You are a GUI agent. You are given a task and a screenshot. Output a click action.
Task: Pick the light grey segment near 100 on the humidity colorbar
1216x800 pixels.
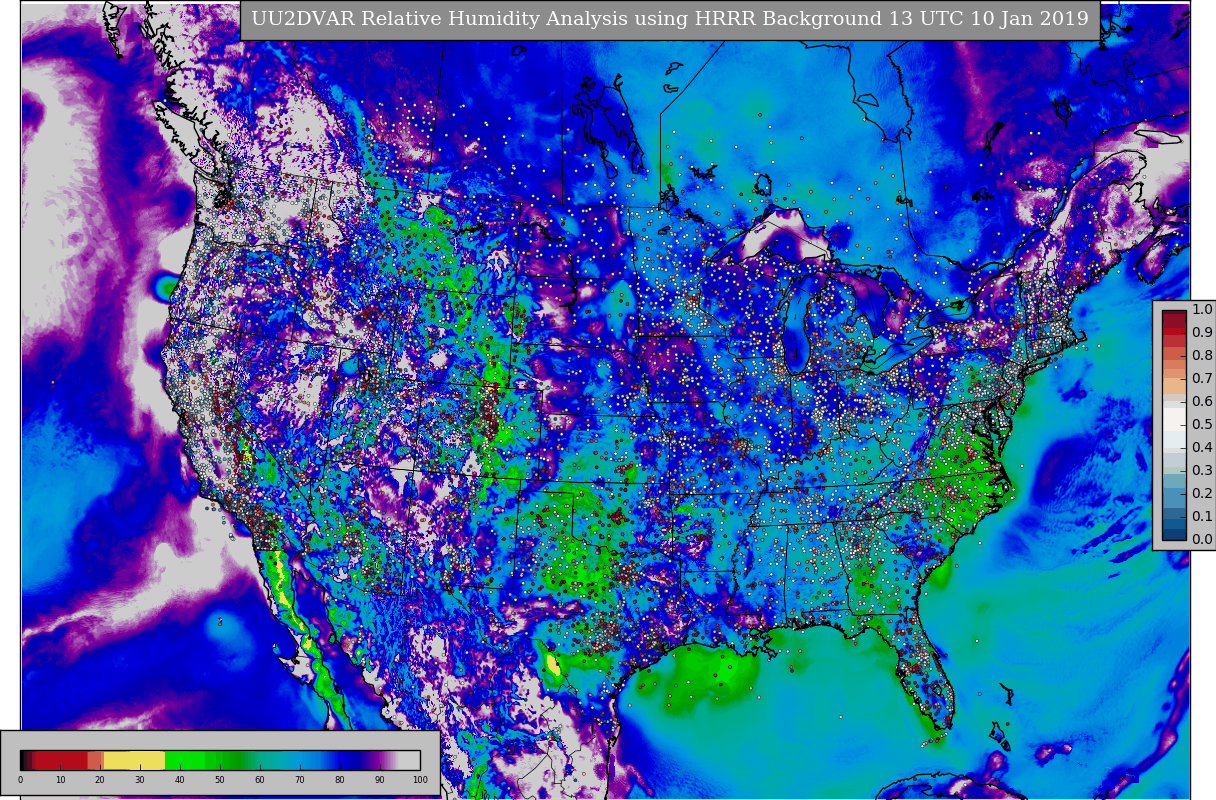tap(409, 760)
